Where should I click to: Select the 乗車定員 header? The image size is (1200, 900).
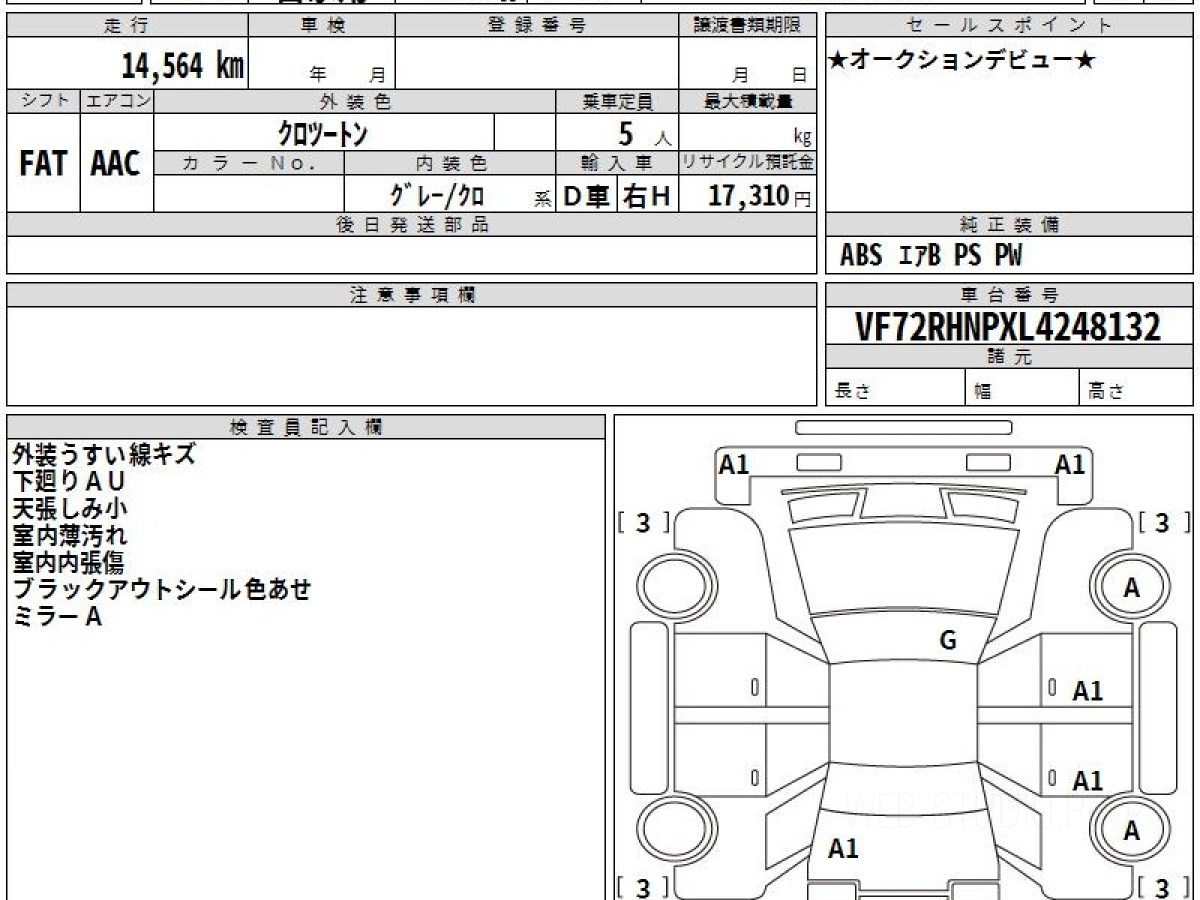point(617,101)
